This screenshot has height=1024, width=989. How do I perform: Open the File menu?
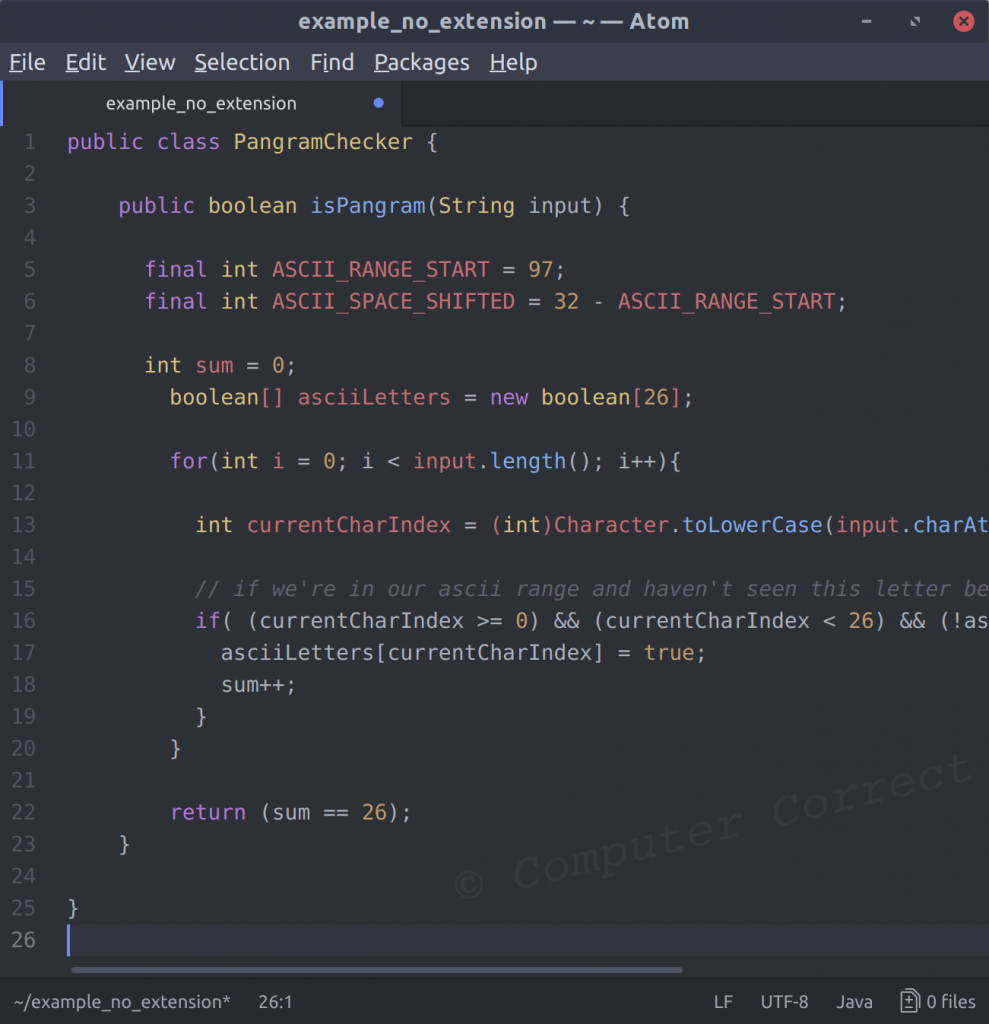pos(26,62)
